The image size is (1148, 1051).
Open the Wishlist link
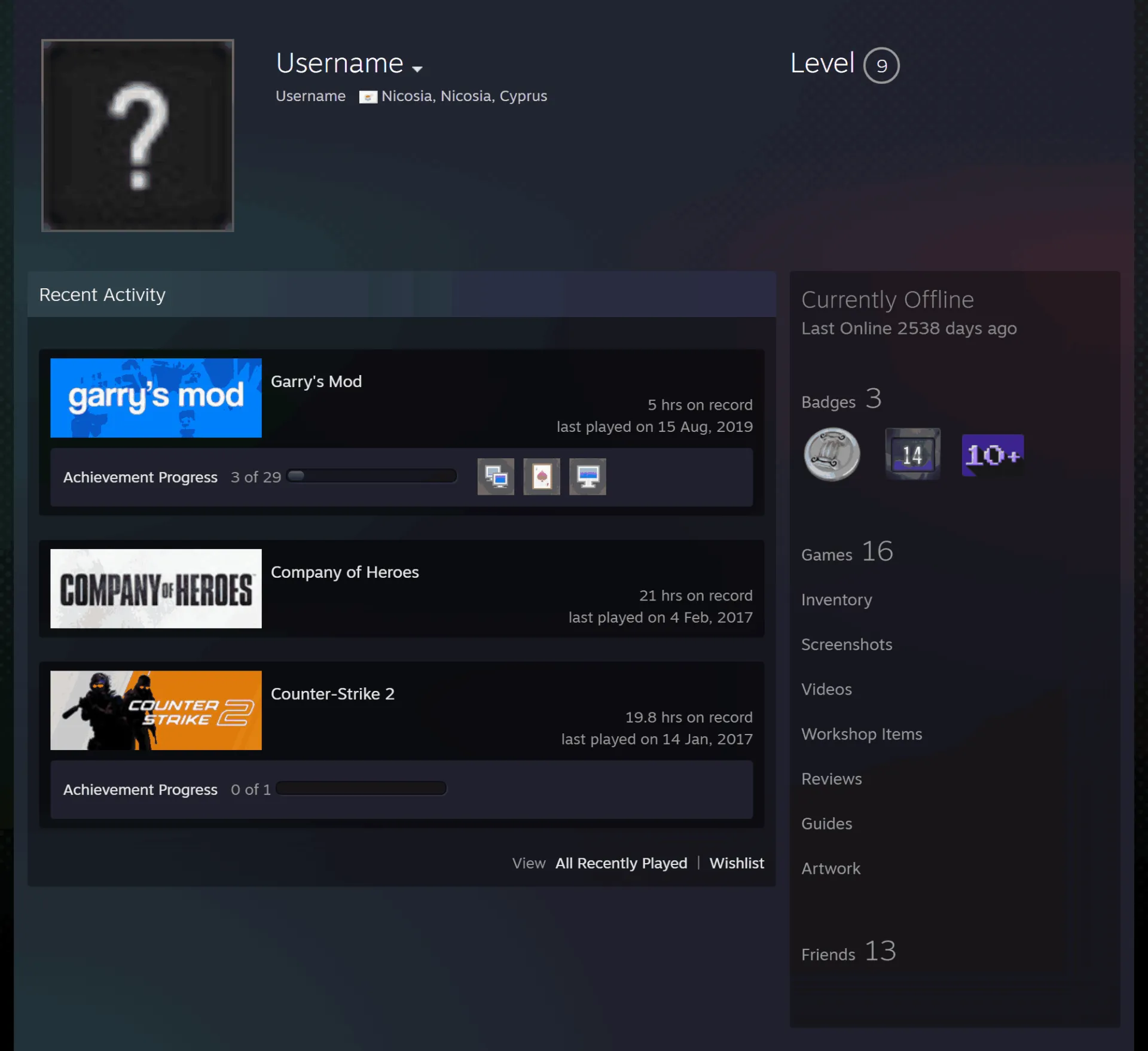[x=737, y=863]
